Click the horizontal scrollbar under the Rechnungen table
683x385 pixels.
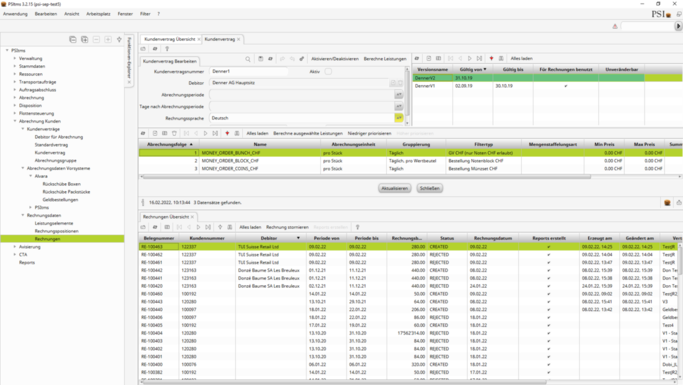tap(344, 382)
